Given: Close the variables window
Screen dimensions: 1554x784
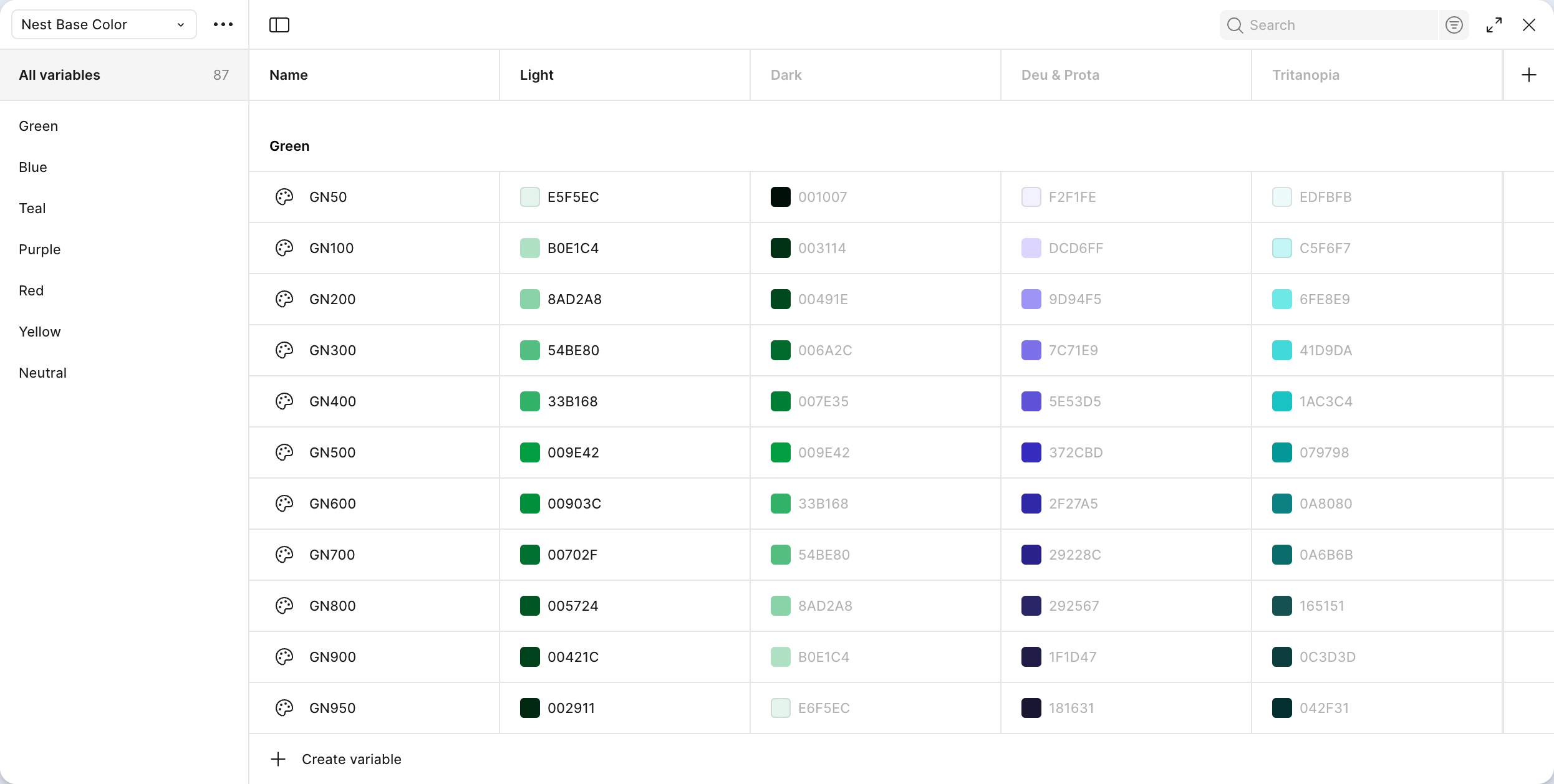Looking at the screenshot, I should click(x=1529, y=25).
